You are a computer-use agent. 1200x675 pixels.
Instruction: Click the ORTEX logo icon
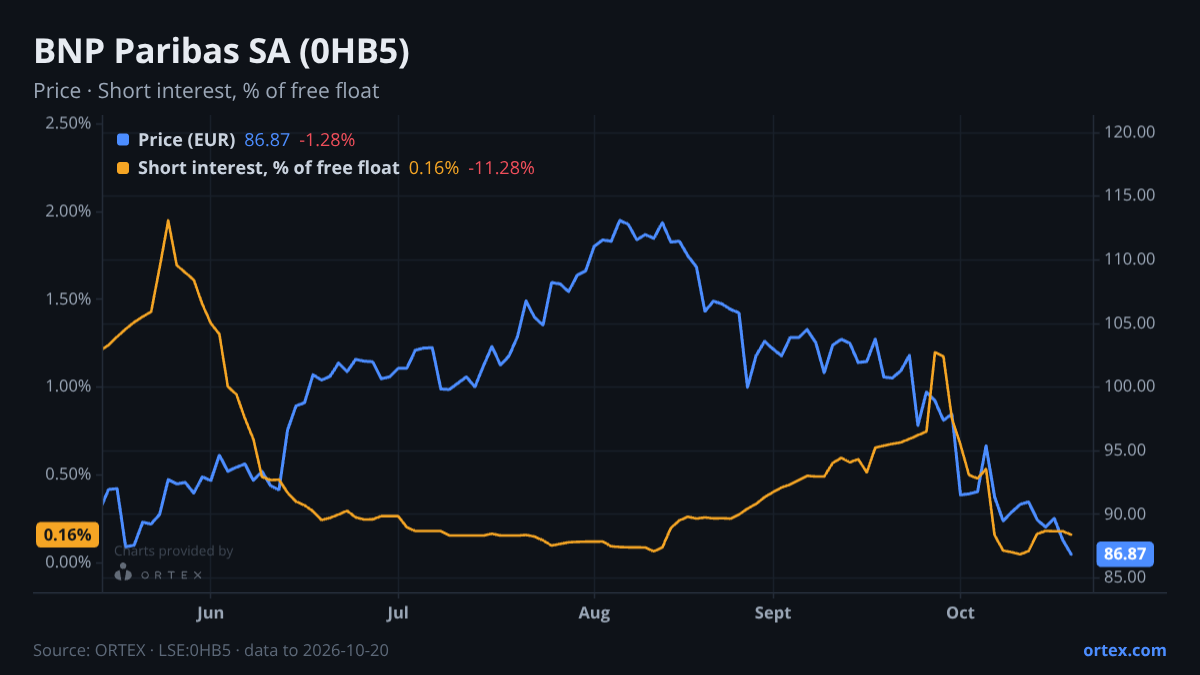click(123, 573)
